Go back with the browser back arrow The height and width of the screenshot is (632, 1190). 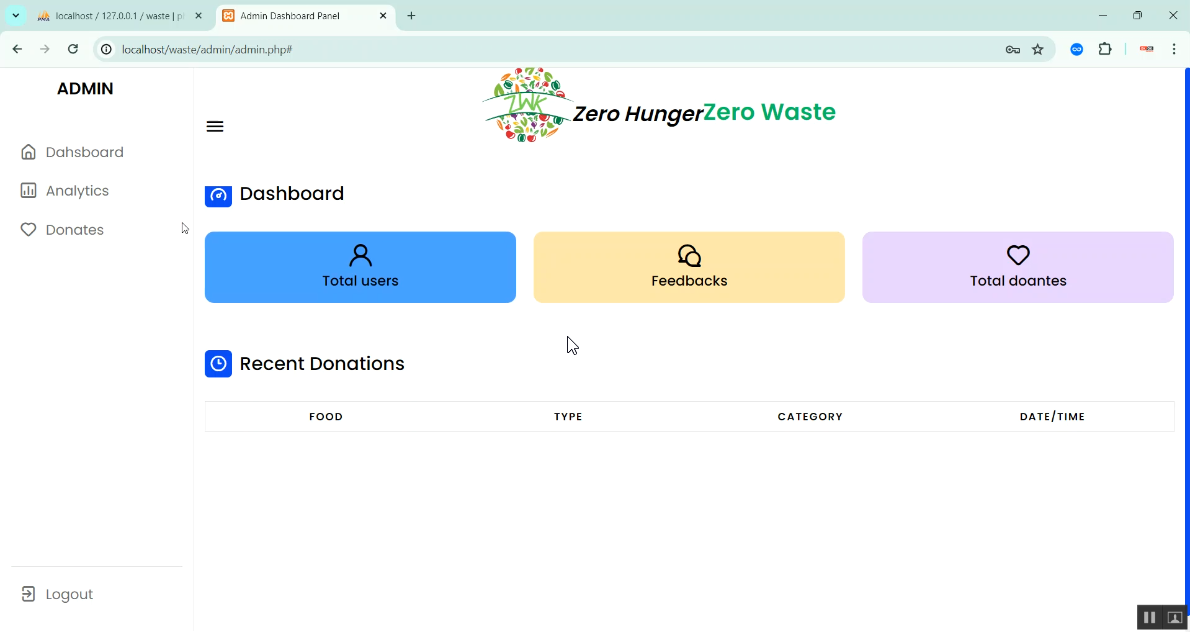17,49
